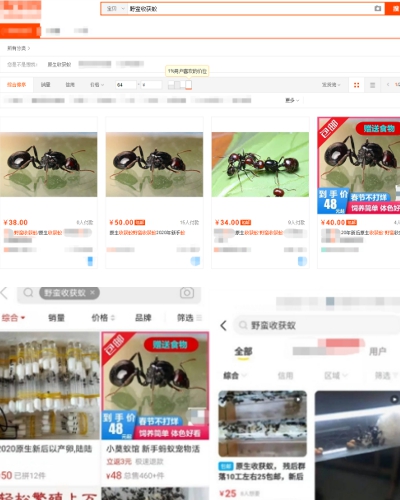Select the 全部 tab
This screenshot has height=500, width=400.
click(243, 351)
